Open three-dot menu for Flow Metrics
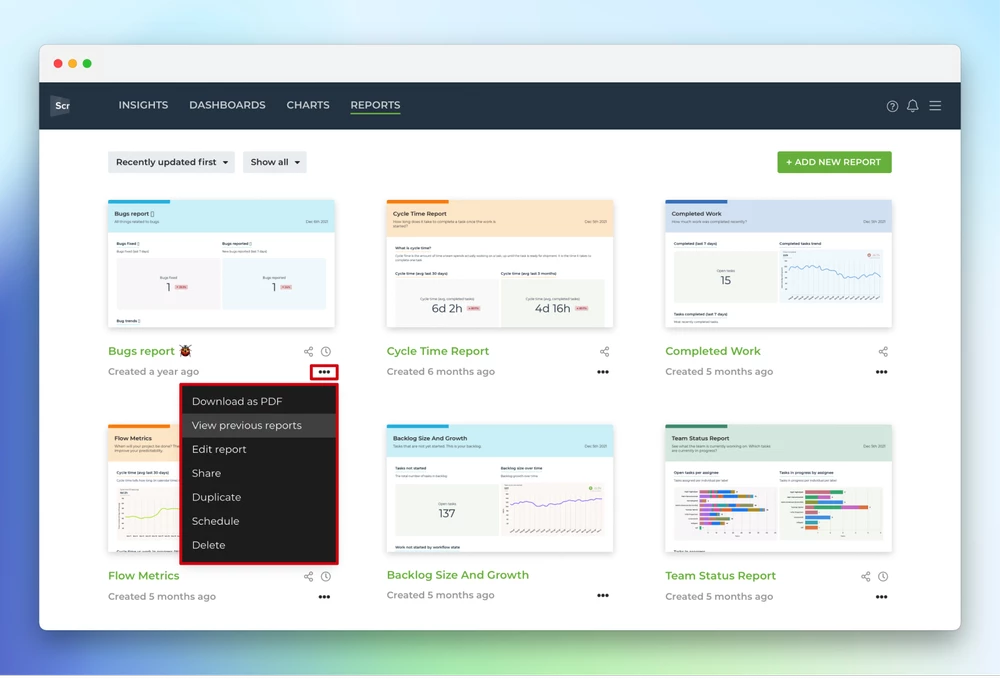The image size is (1000, 684). pos(324,597)
